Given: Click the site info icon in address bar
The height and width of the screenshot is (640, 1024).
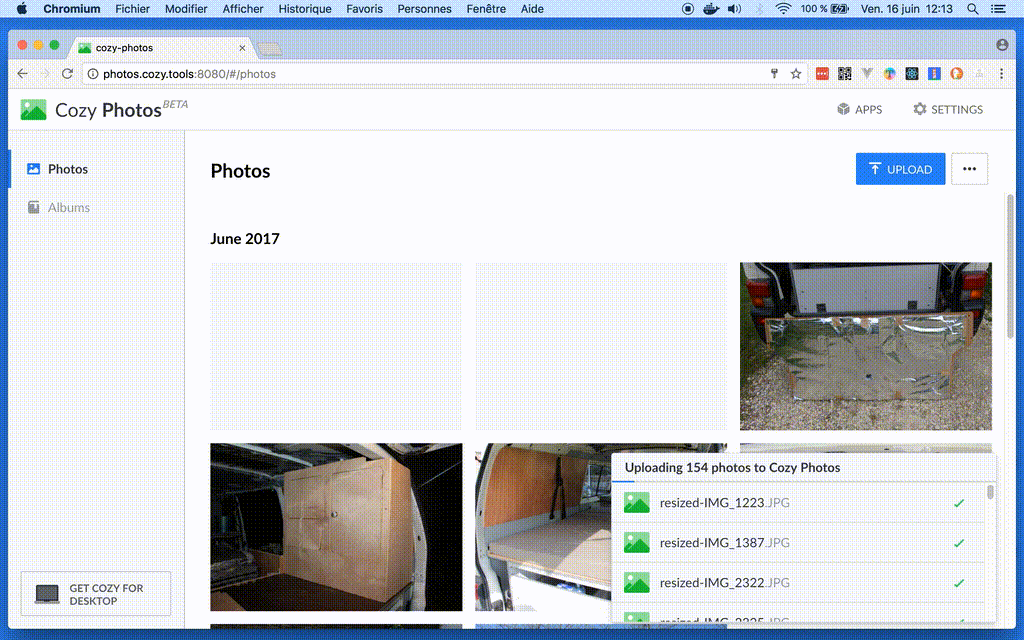Looking at the screenshot, I should [93, 74].
